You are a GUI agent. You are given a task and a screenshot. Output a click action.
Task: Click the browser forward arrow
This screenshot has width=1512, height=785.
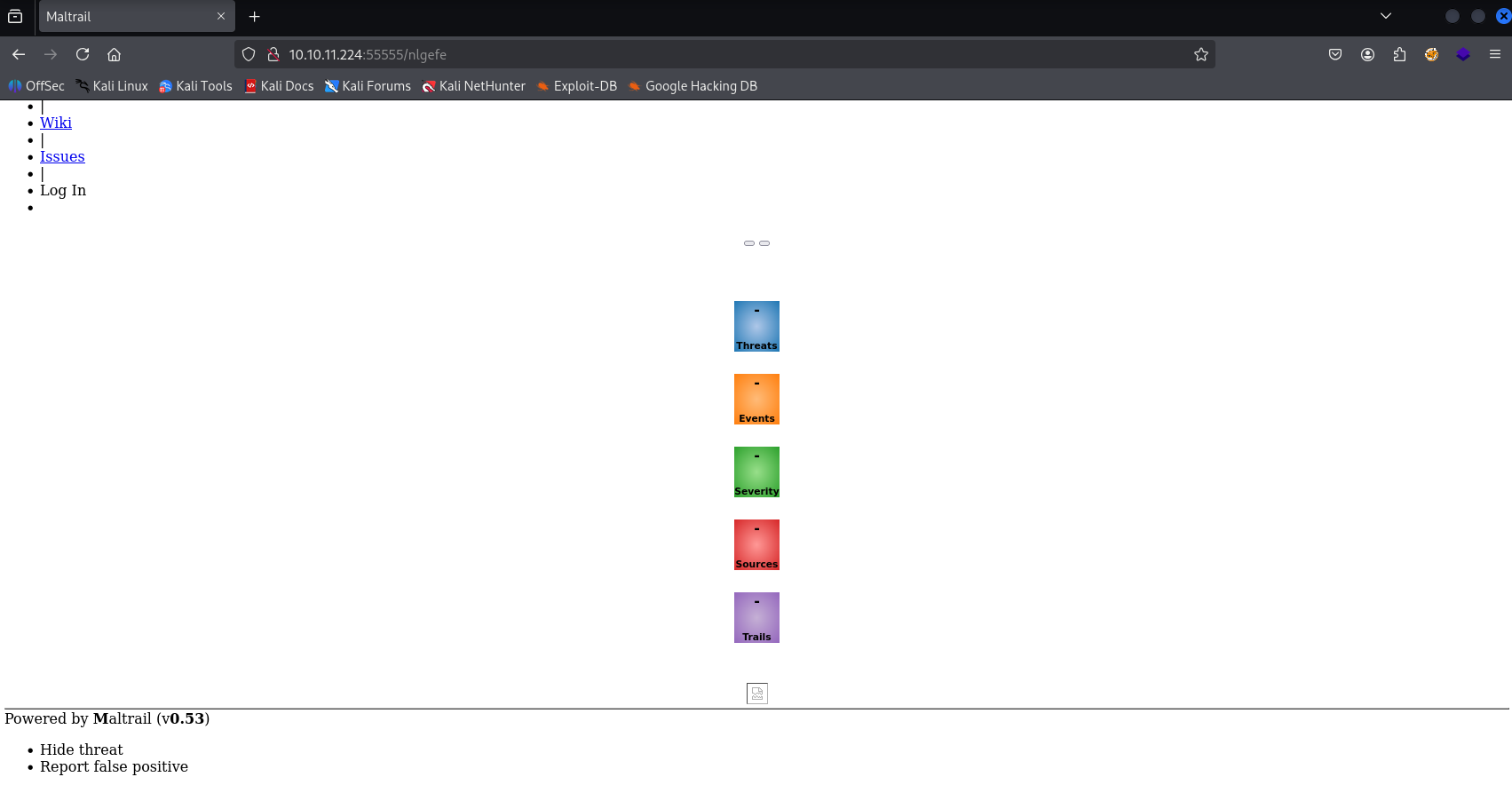point(51,54)
